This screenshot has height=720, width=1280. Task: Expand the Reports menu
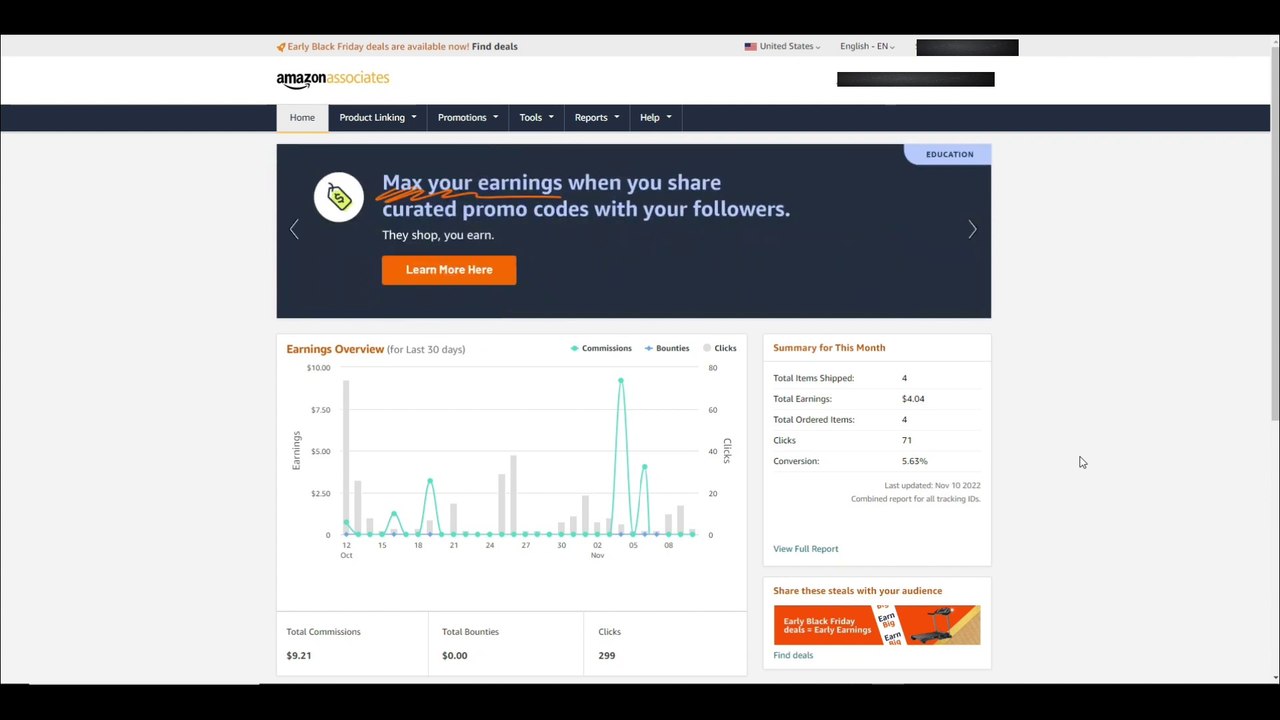[597, 118]
